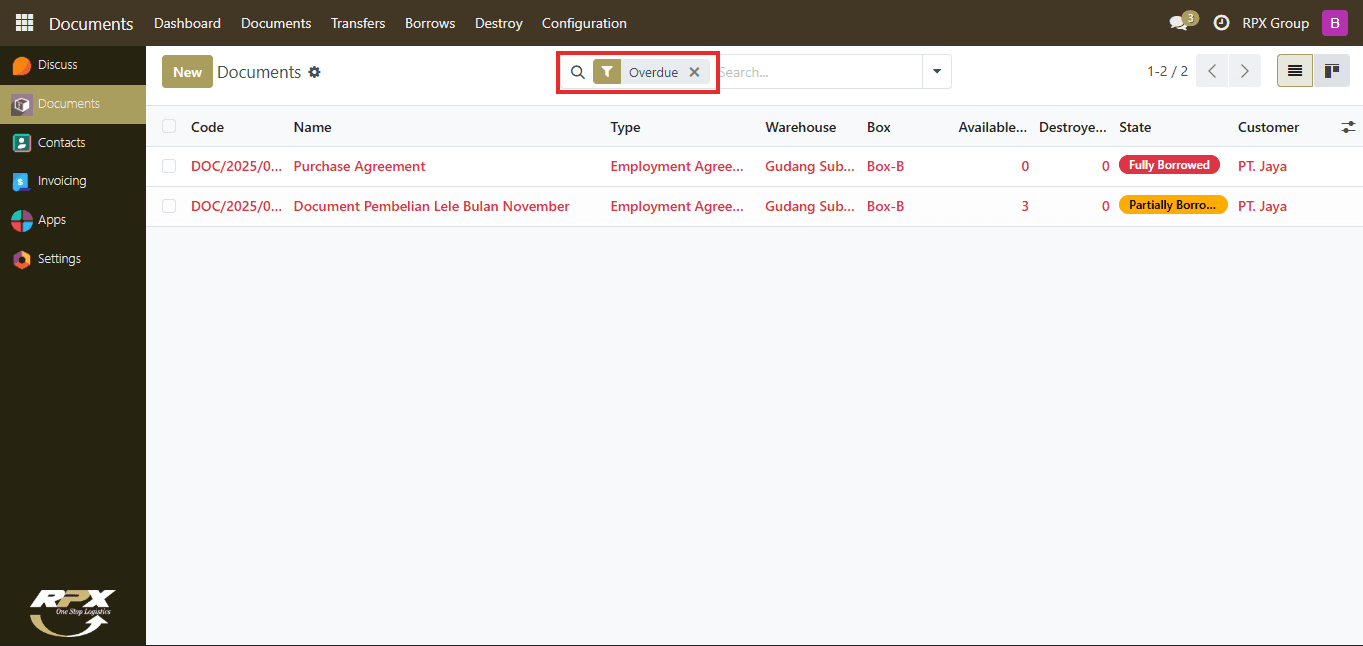Expand the search options dropdown arrow
Viewport: 1363px width, 646px height.
937,72
